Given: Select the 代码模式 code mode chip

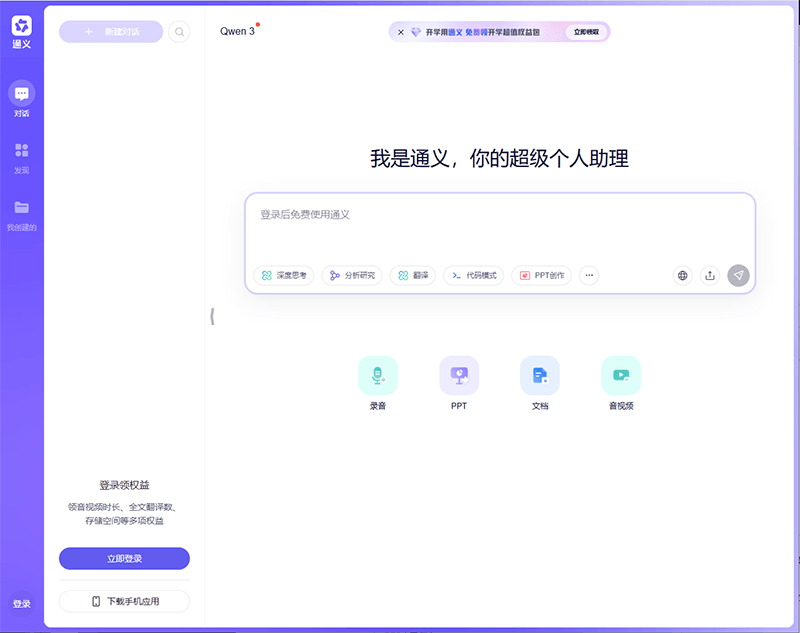Looking at the screenshot, I should pyautogui.click(x=473, y=275).
